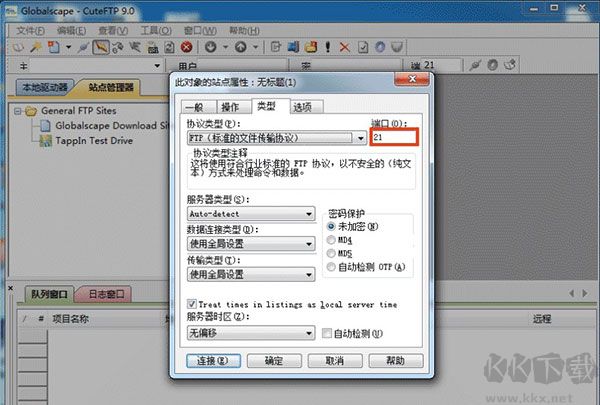Screen dimensions: 600x405
Task: Click the blue Folder view toolbar icon
Action: pyautogui.click(x=293, y=47)
